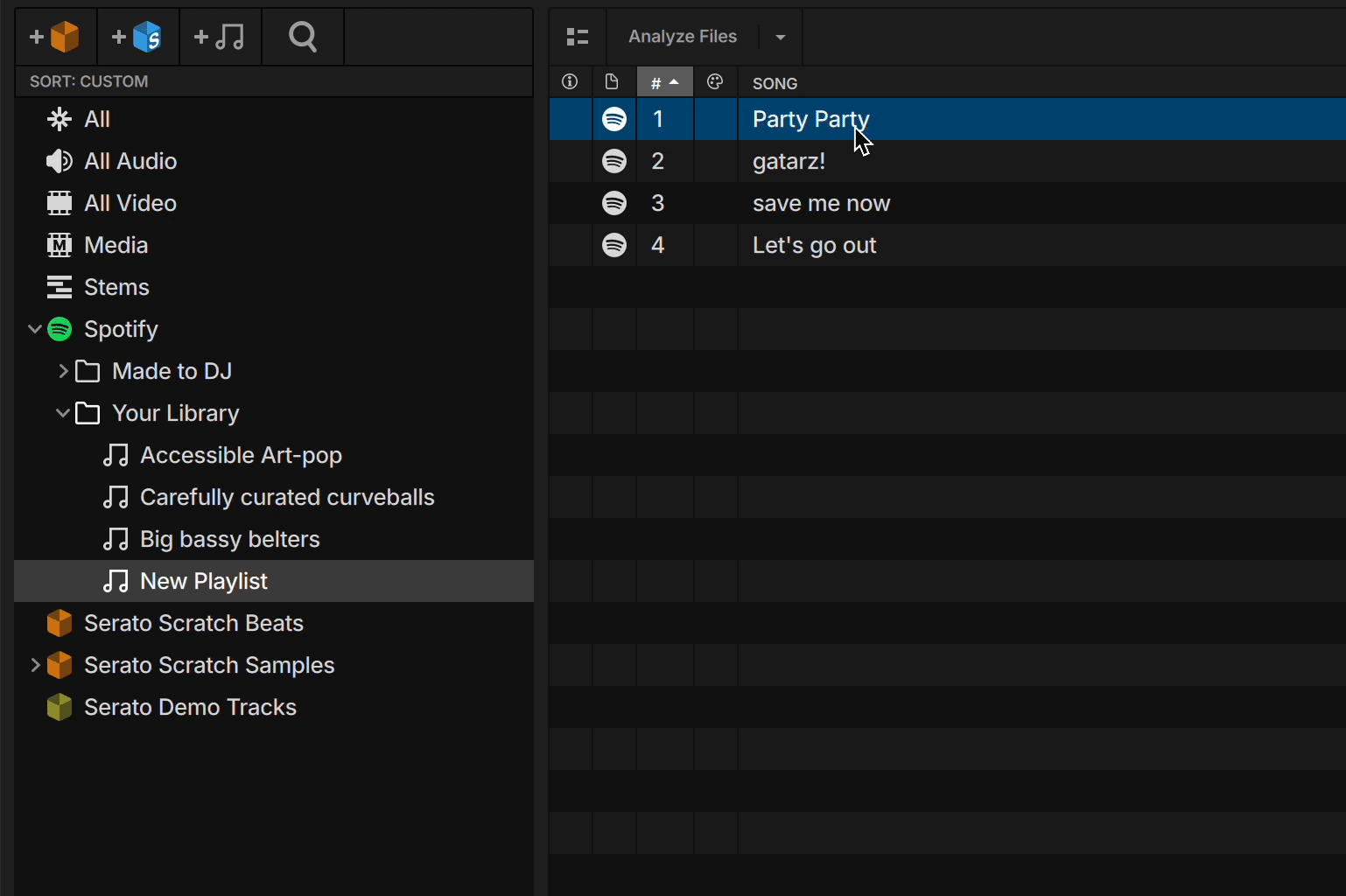Image resolution: width=1346 pixels, height=896 pixels.
Task: Collapse the Your Library folder chevron
Action: (63, 413)
